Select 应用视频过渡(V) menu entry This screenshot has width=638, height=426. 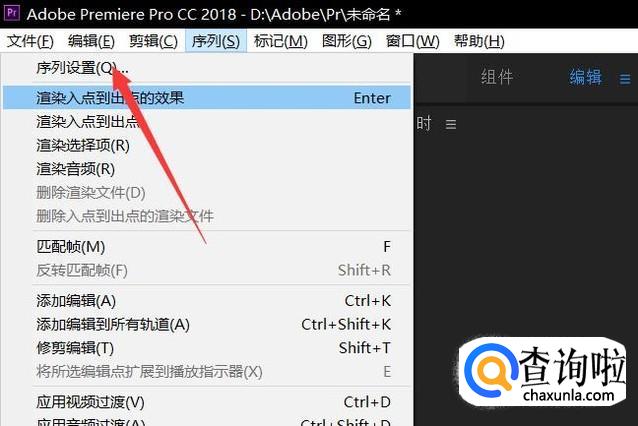tap(207, 402)
